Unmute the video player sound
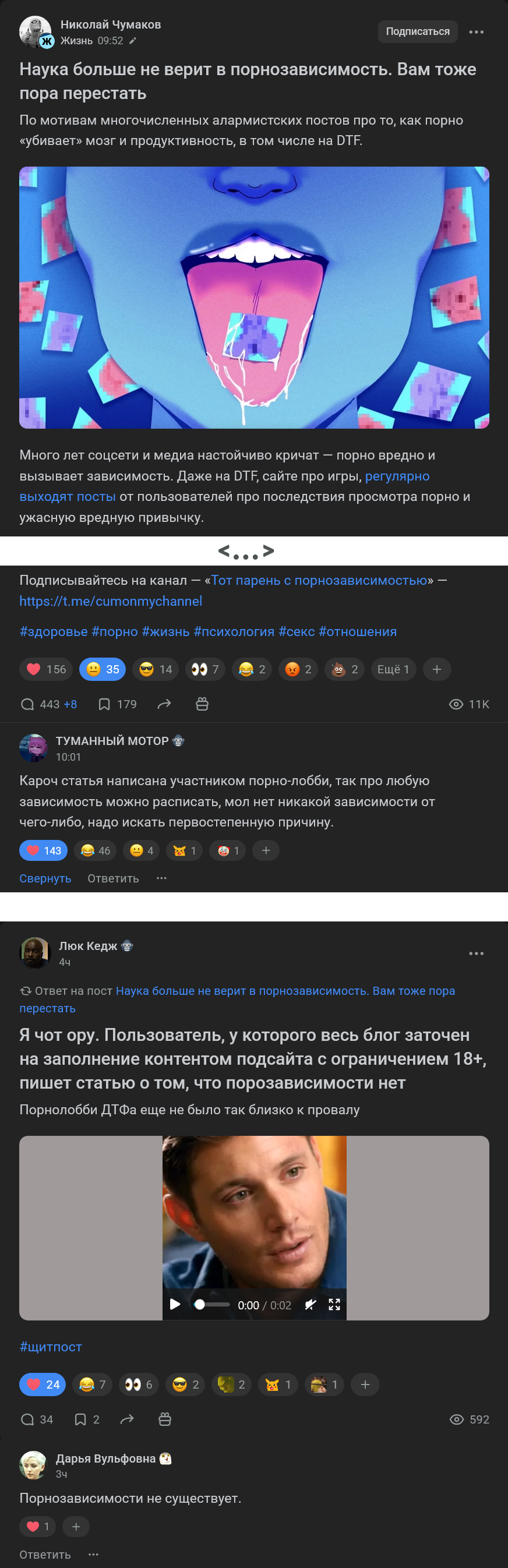This screenshot has height=1568, width=508. (x=311, y=1305)
